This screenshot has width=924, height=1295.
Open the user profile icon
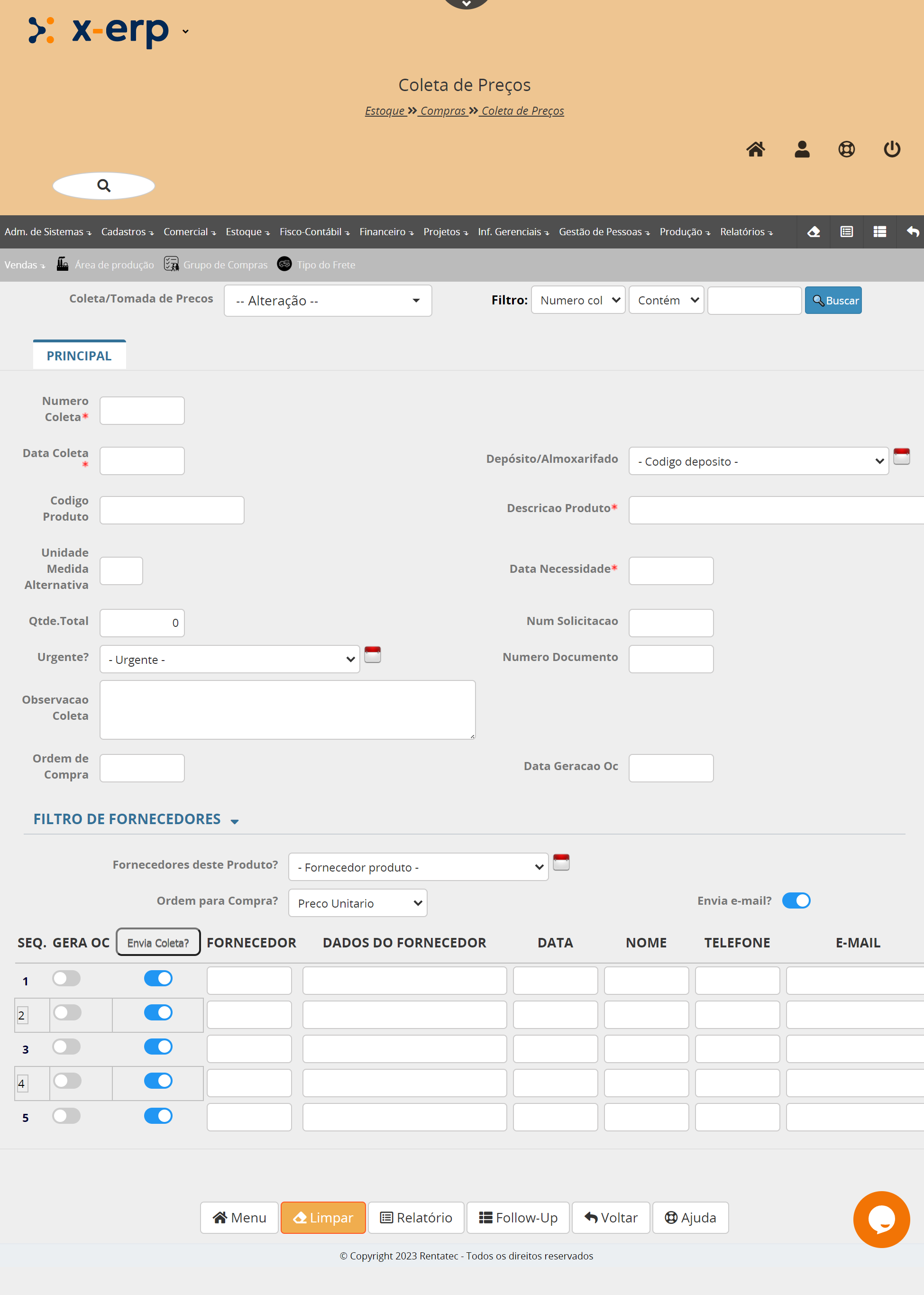click(x=802, y=149)
